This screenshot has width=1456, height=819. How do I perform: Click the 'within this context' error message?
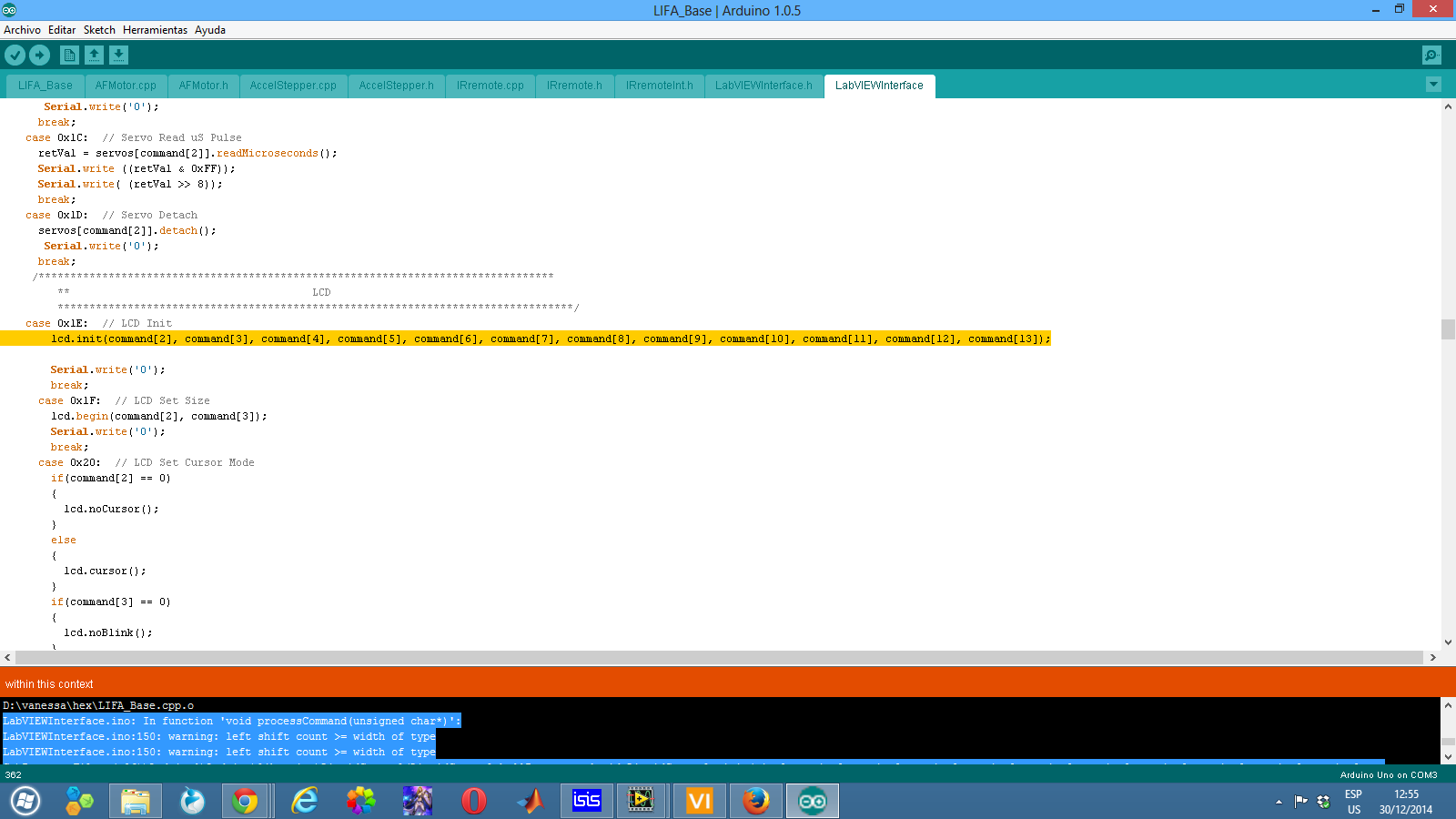(x=49, y=684)
